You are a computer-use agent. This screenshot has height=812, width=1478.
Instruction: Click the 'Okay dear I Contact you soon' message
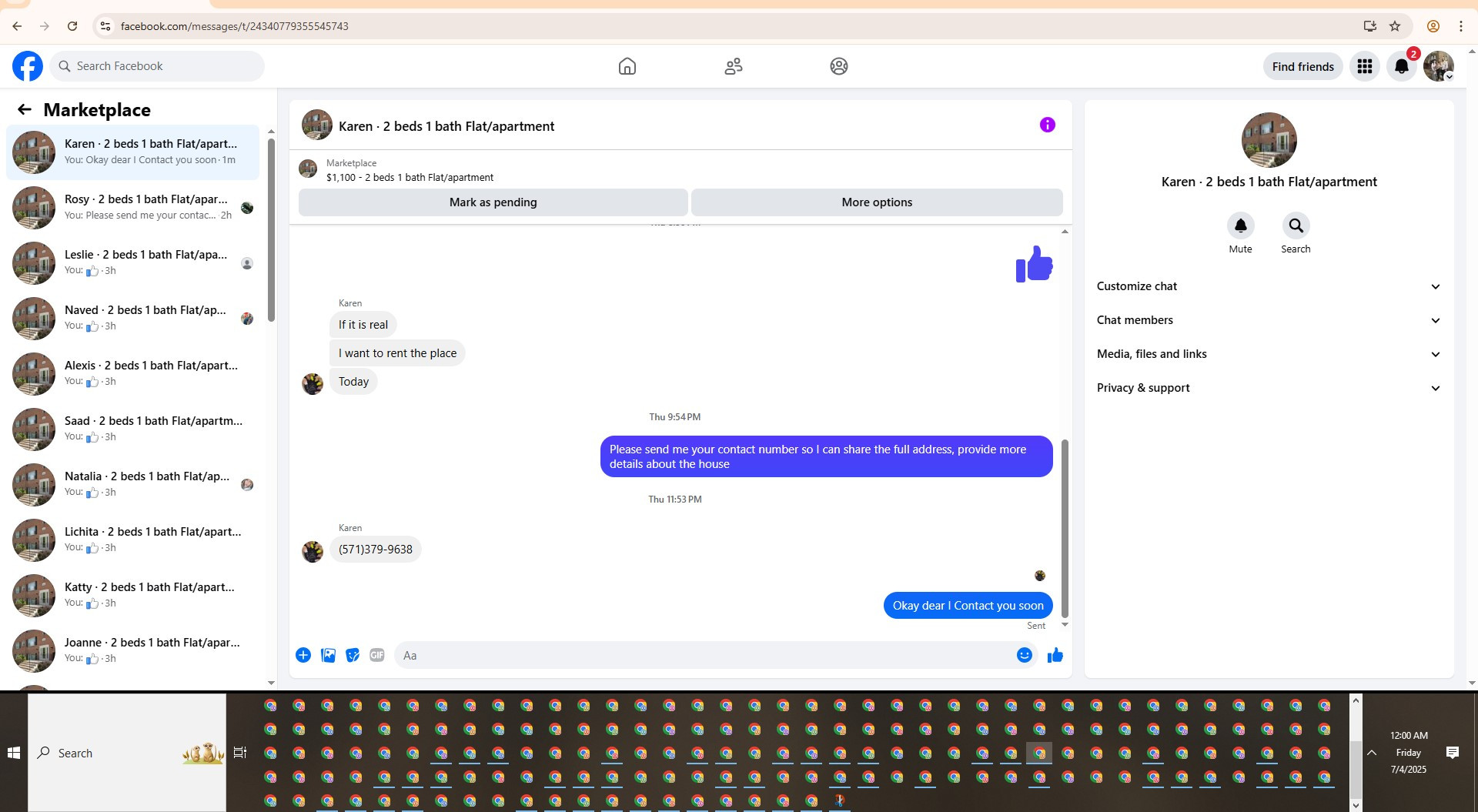[968, 606]
